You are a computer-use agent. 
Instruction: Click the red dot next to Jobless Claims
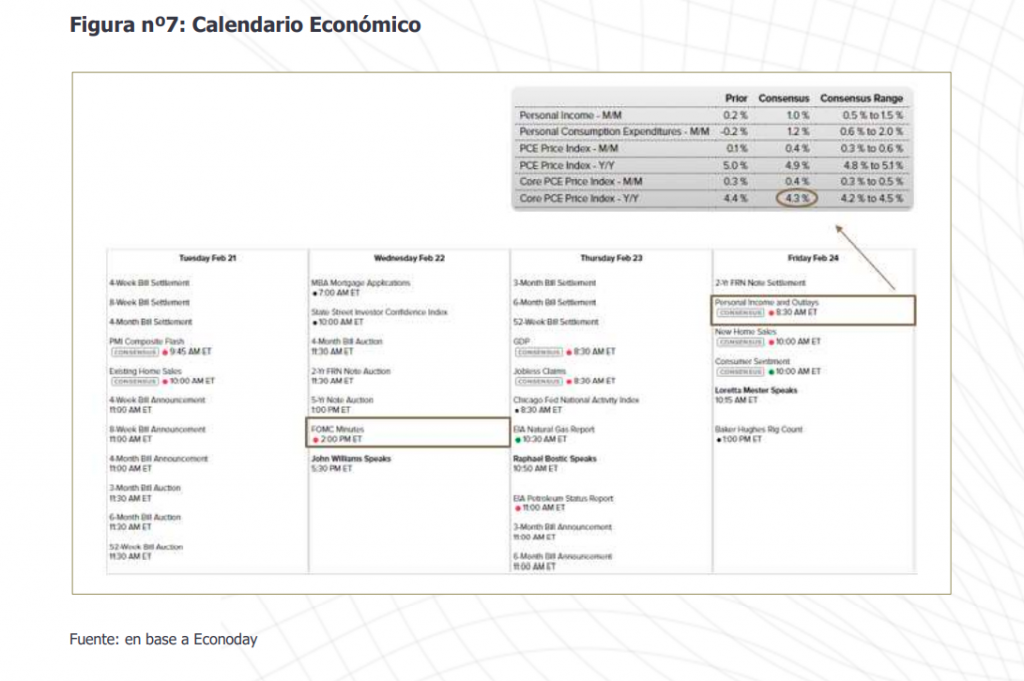click(568, 381)
